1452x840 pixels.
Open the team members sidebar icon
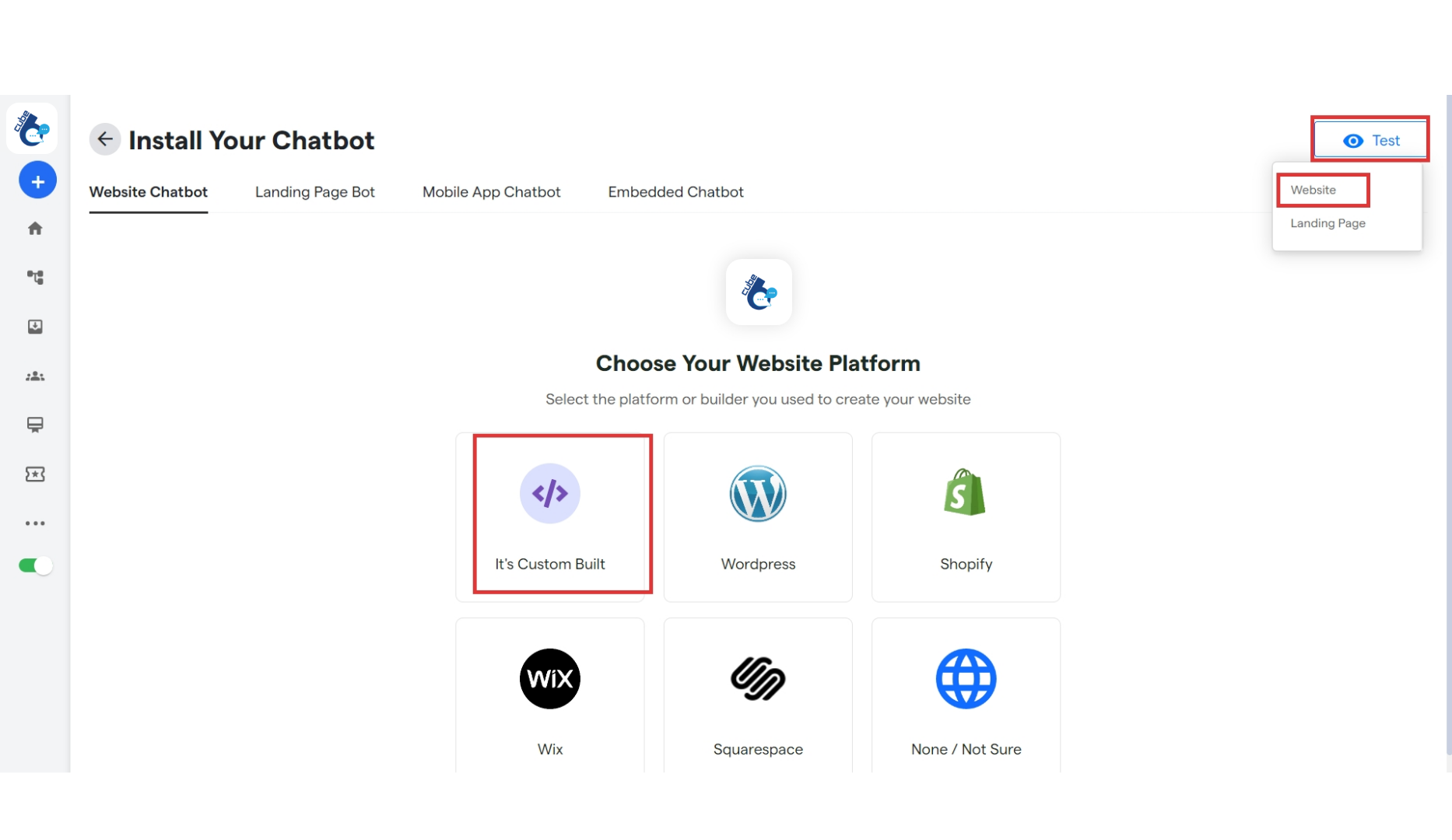(x=34, y=376)
